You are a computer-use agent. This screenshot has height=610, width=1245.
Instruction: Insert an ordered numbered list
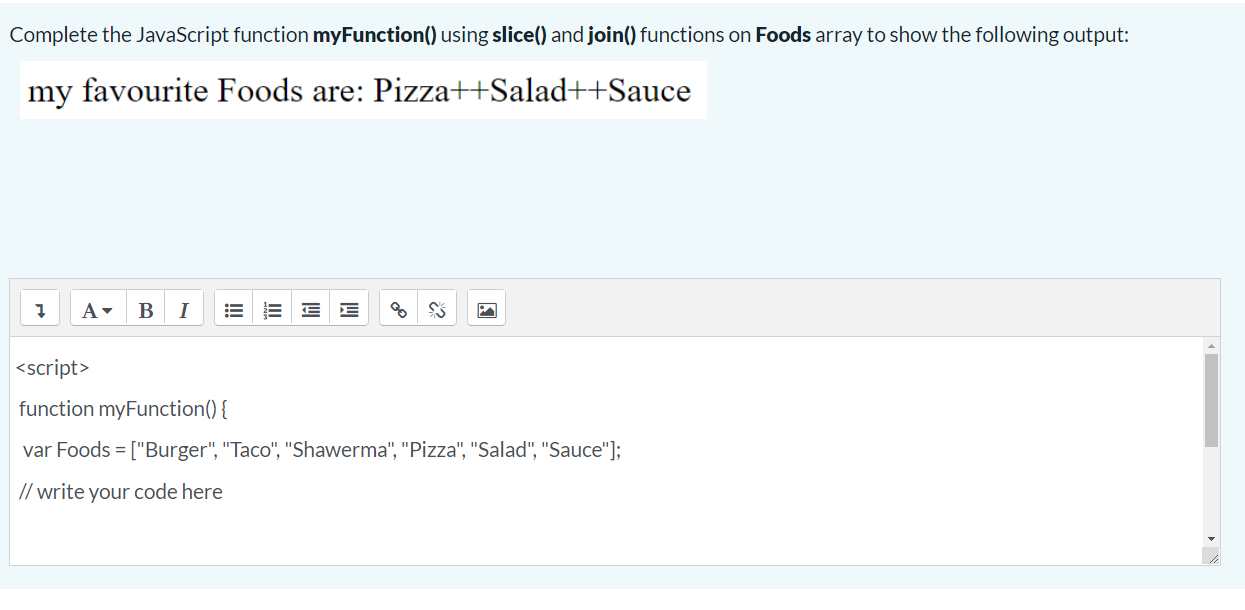point(271,309)
